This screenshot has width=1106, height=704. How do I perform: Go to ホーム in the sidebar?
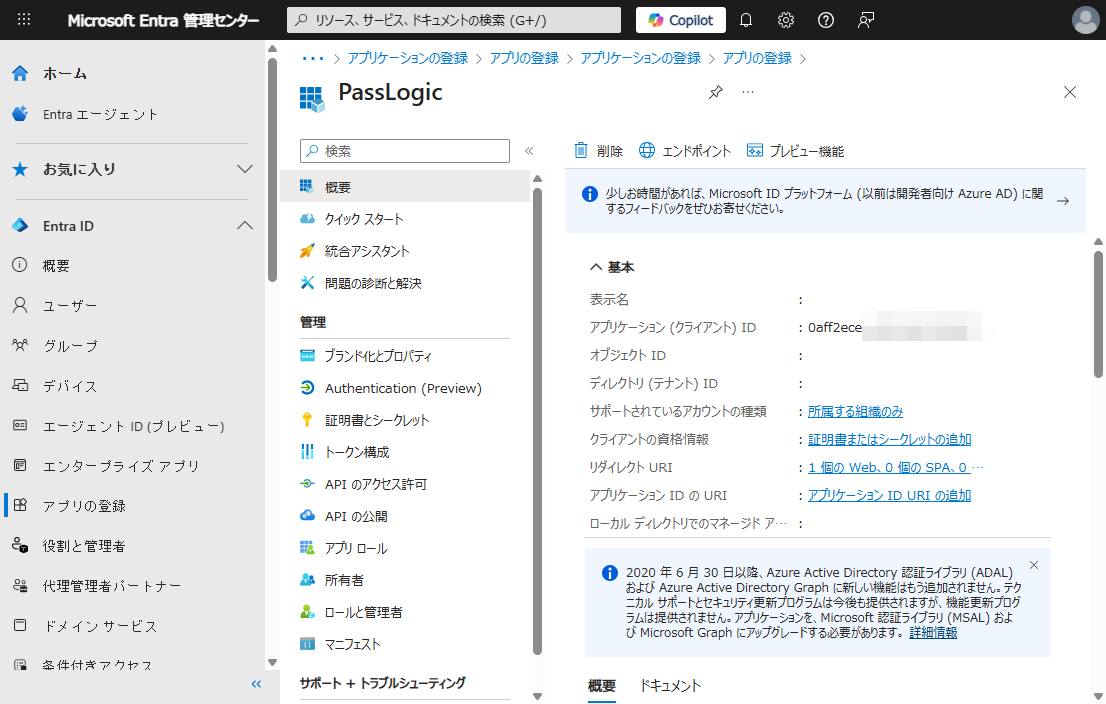pos(65,73)
